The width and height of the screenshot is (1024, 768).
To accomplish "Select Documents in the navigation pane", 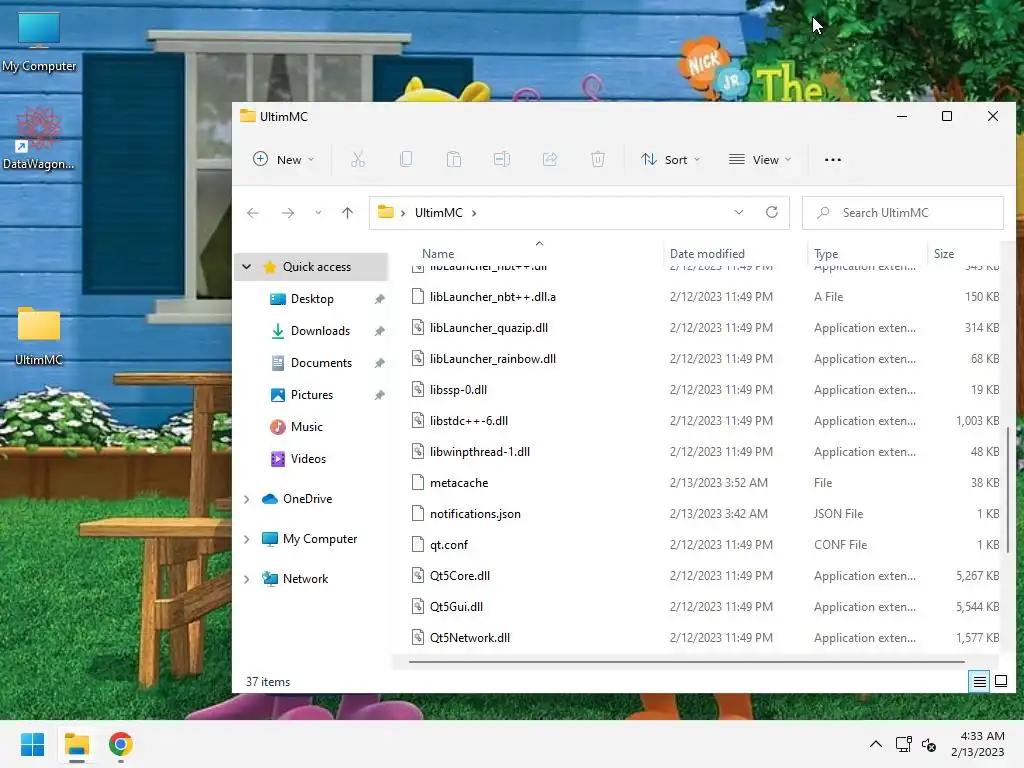I will tap(321, 363).
